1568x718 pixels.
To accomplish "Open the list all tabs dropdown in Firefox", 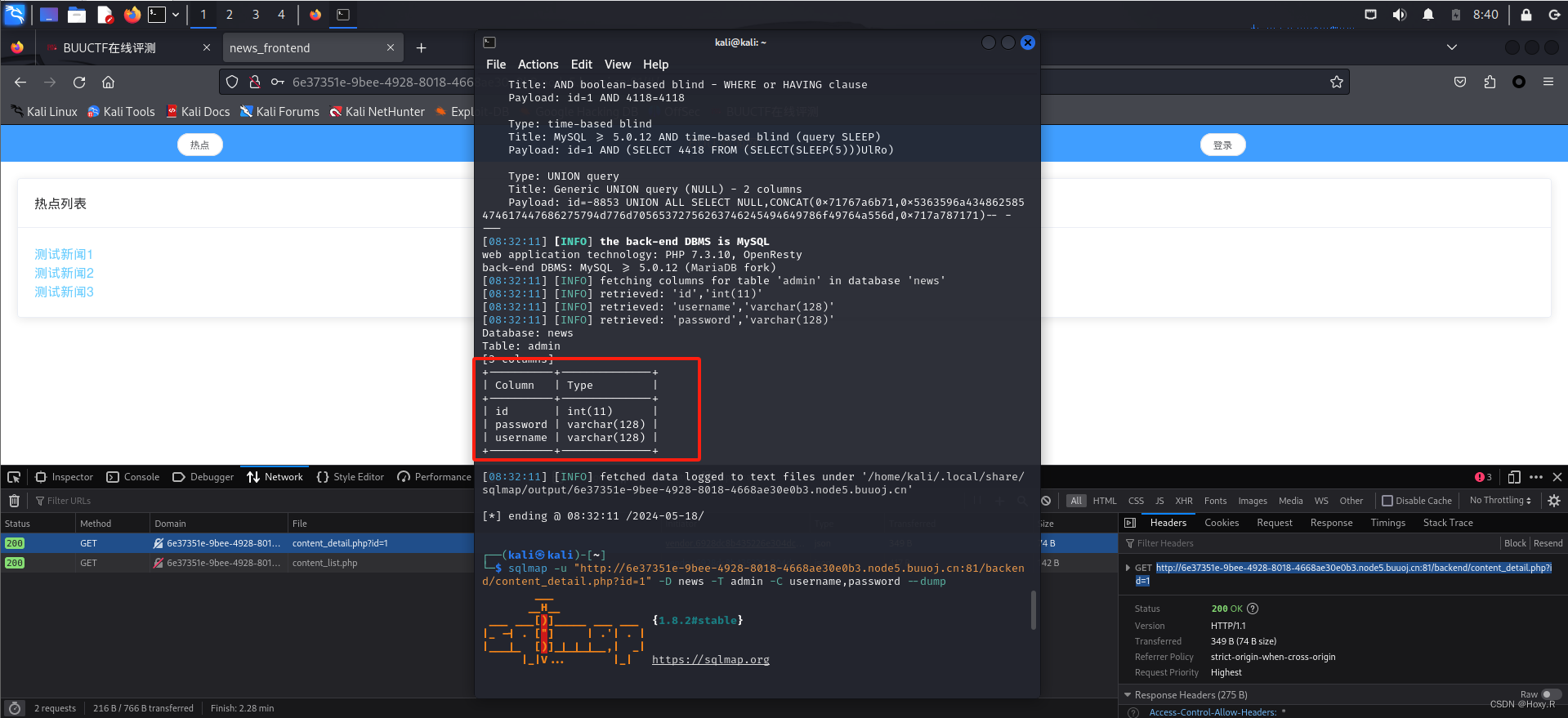I will tap(1452, 47).
